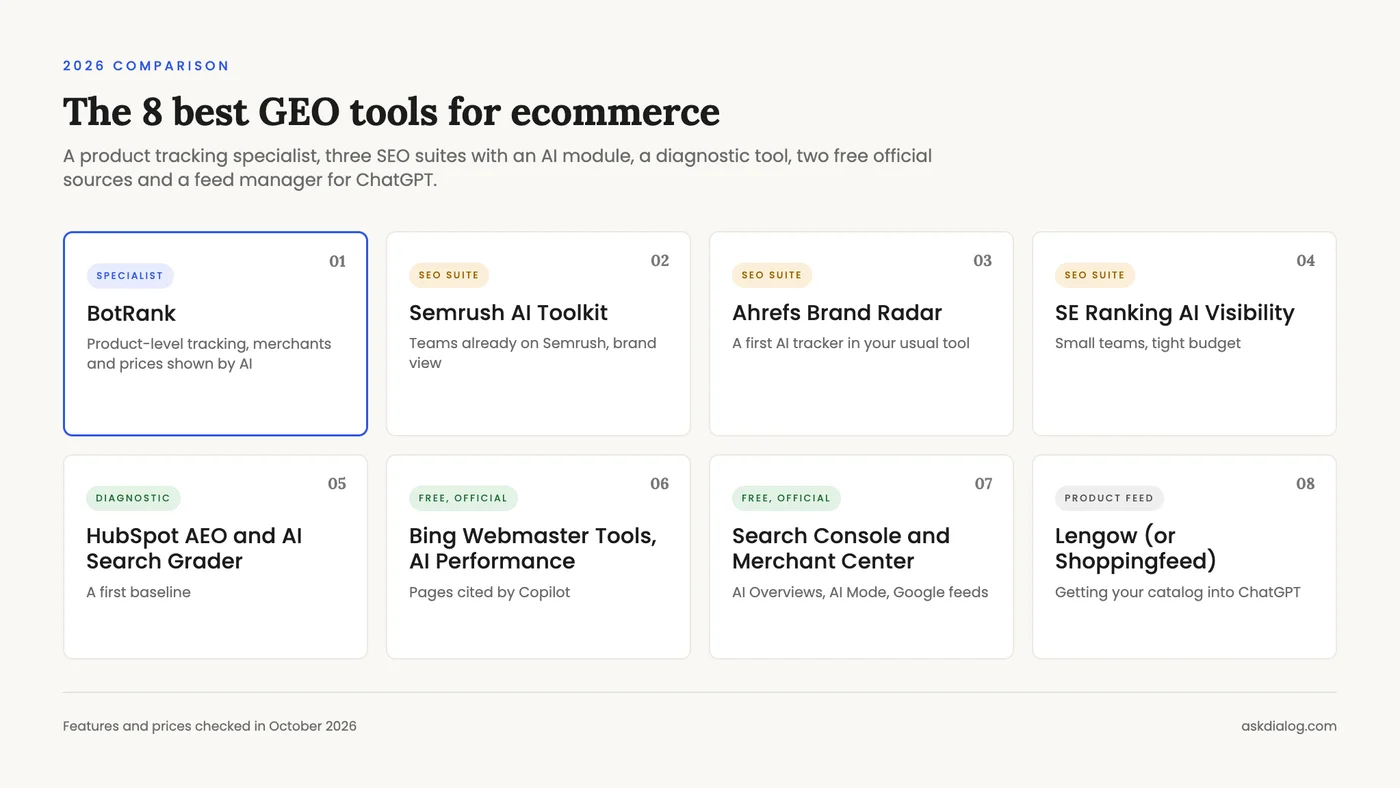
Task: Click the SEO SUITE badge on SE Ranking card
Action: pos(1095,275)
